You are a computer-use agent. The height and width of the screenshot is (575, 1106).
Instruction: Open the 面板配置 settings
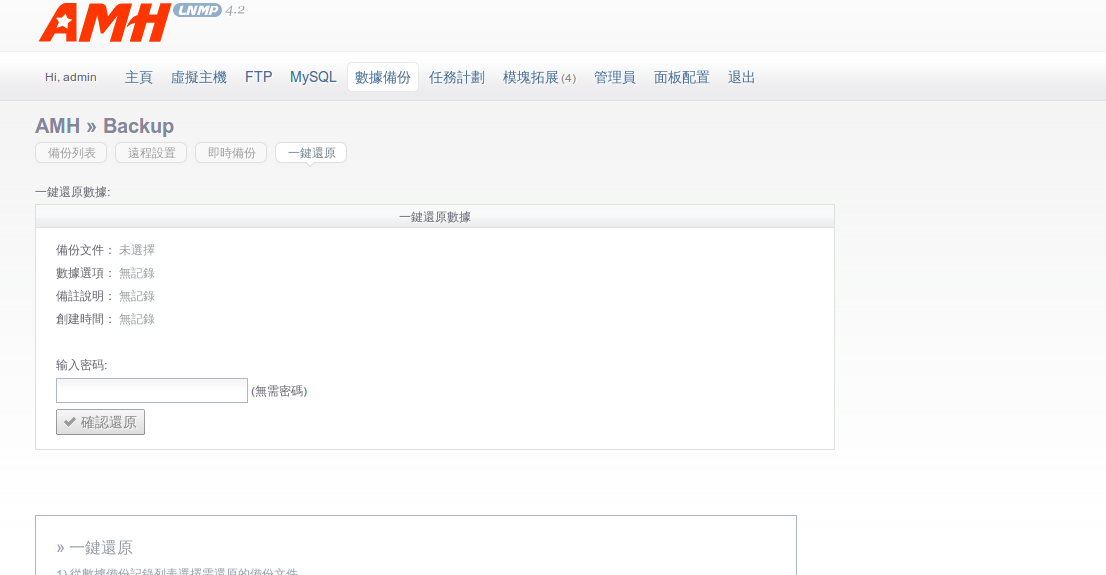click(682, 77)
